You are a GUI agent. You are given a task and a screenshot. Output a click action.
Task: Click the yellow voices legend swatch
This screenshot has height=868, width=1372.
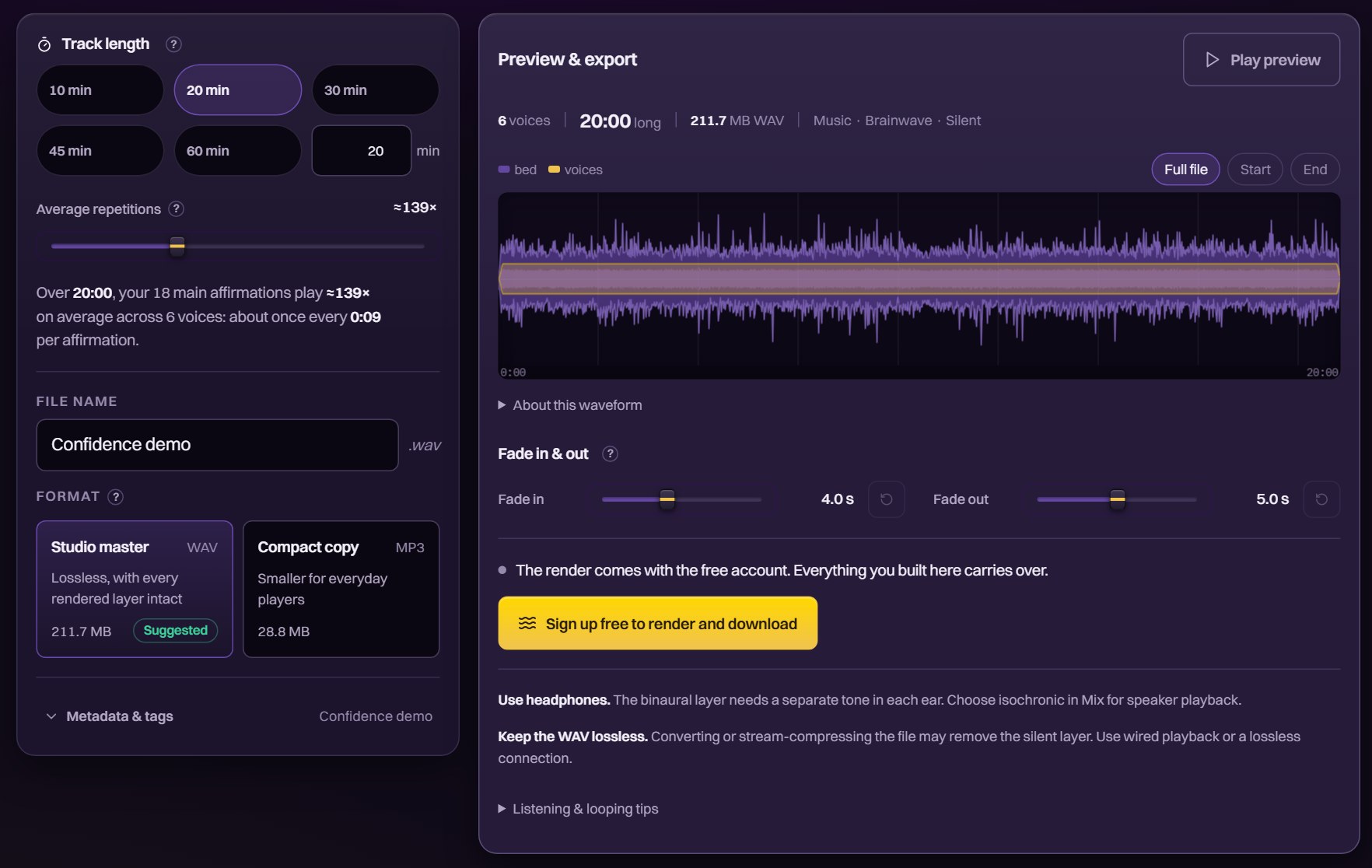554,170
